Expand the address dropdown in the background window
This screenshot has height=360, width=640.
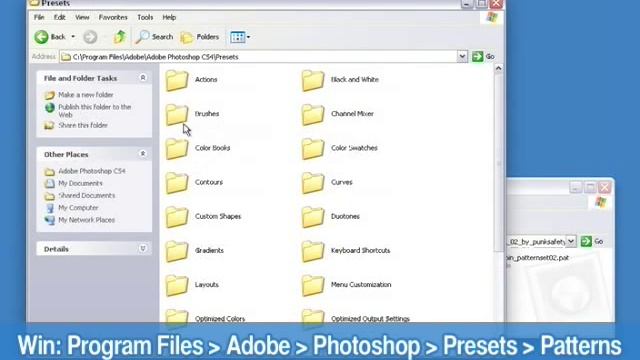[x=571, y=241]
